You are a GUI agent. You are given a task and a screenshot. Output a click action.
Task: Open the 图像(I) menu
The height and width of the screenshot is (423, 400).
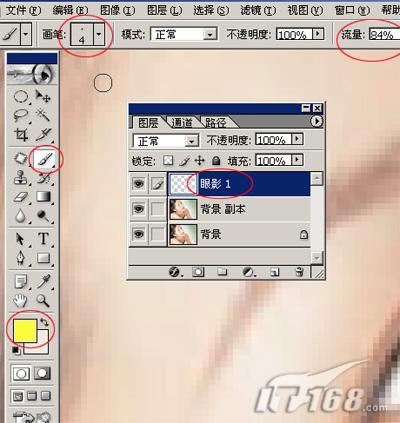pyautogui.click(x=118, y=10)
